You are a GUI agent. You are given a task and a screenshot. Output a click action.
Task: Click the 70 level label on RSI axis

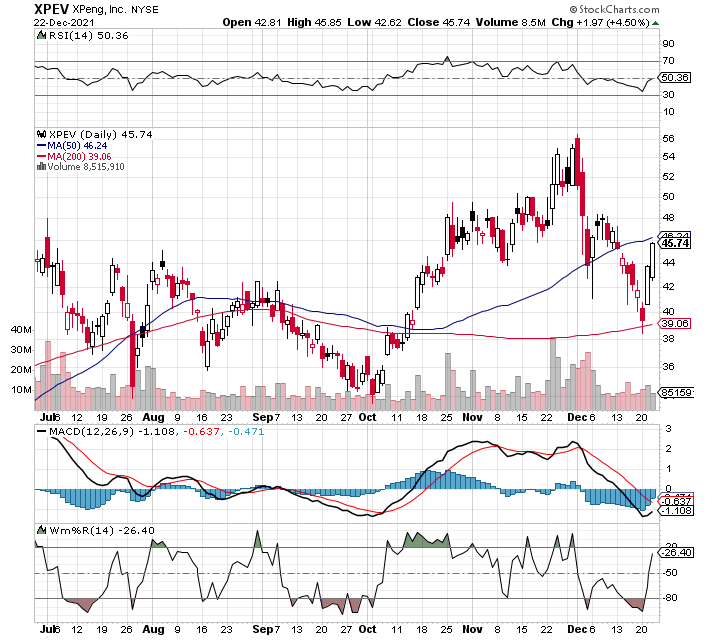[668, 61]
